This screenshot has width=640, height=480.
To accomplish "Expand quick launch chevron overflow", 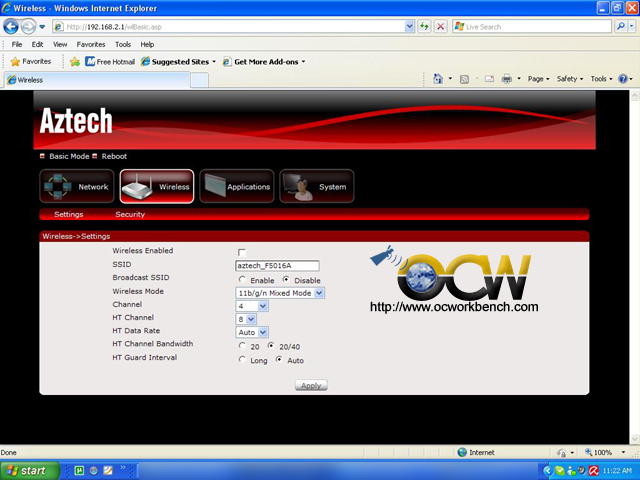I will pyautogui.click(x=122, y=468).
